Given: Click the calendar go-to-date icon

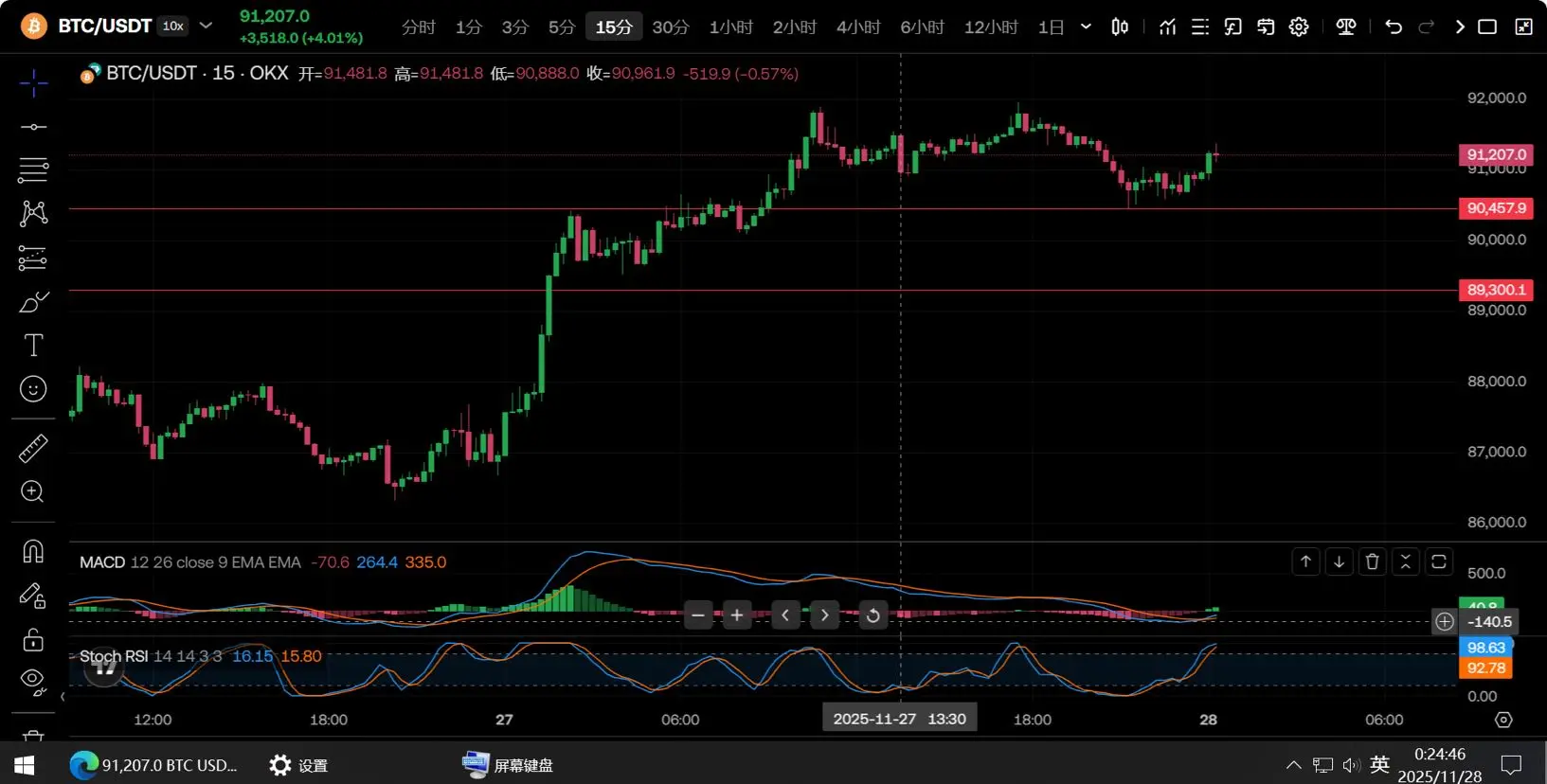Looking at the screenshot, I should [1266, 27].
